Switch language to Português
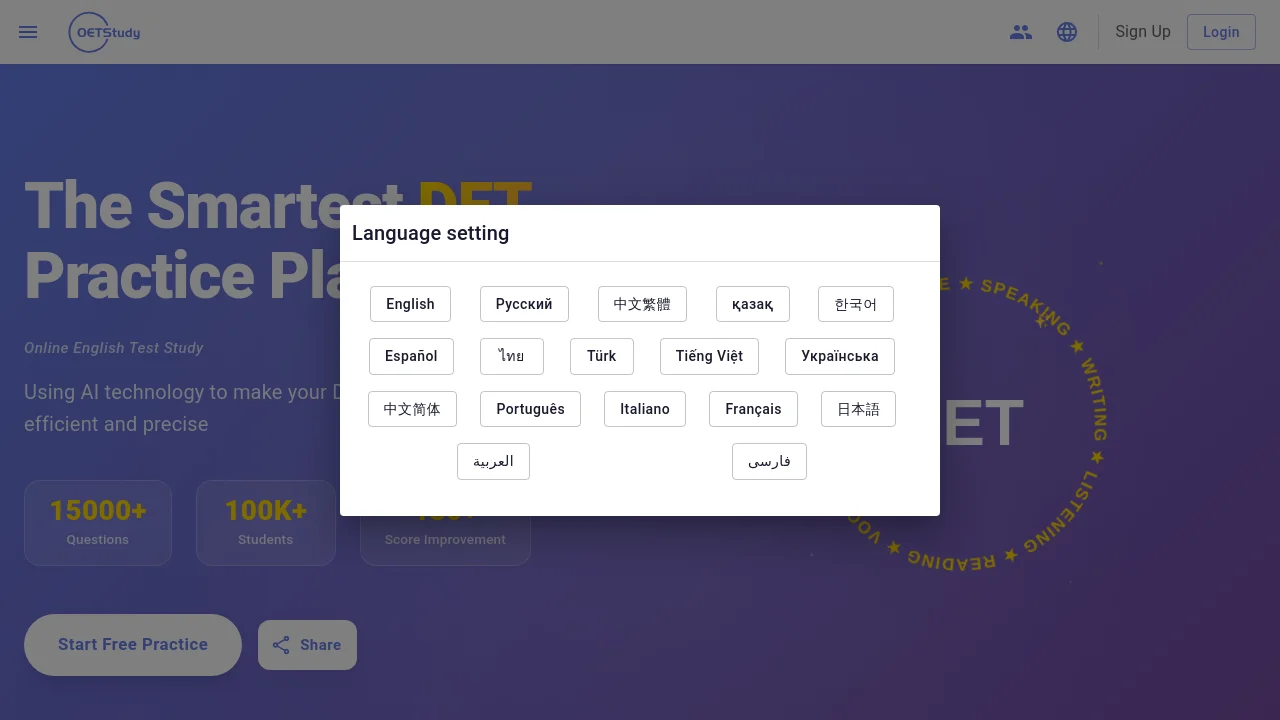1280x720 pixels. pyautogui.click(x=530, y=409)
